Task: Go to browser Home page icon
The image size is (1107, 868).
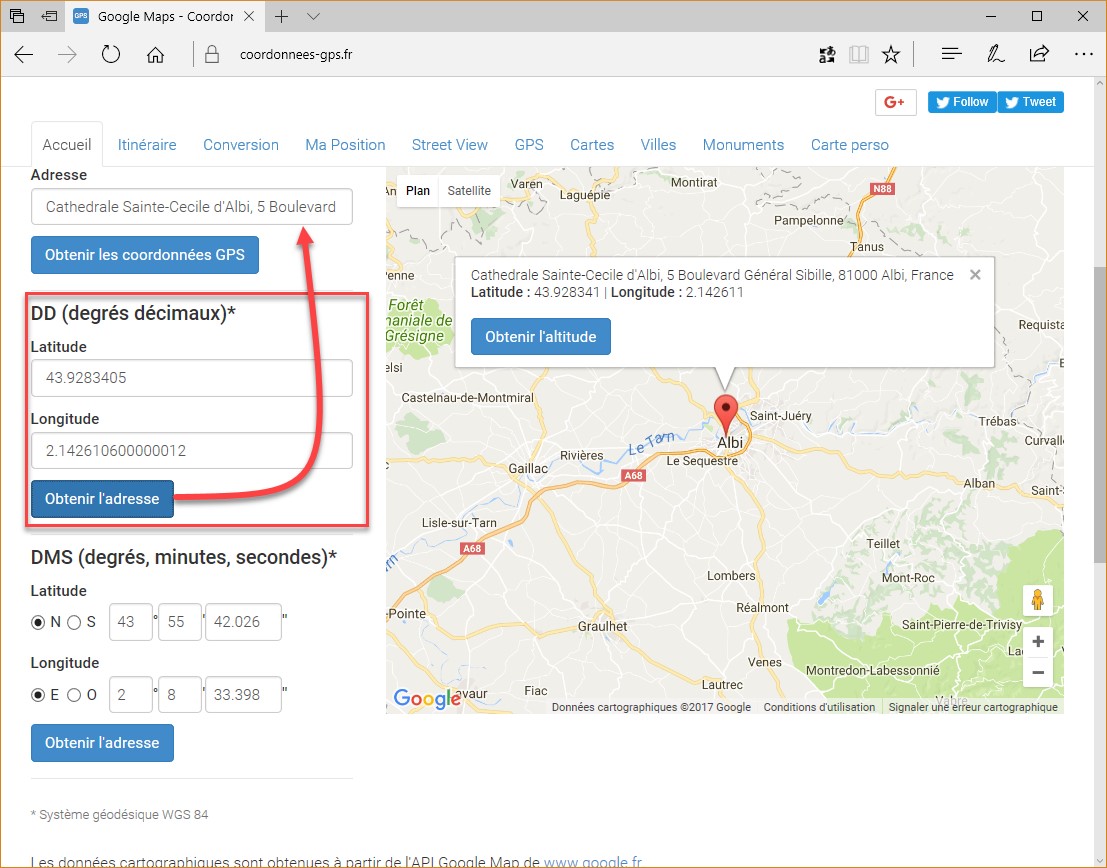Action: click(155, 55)
